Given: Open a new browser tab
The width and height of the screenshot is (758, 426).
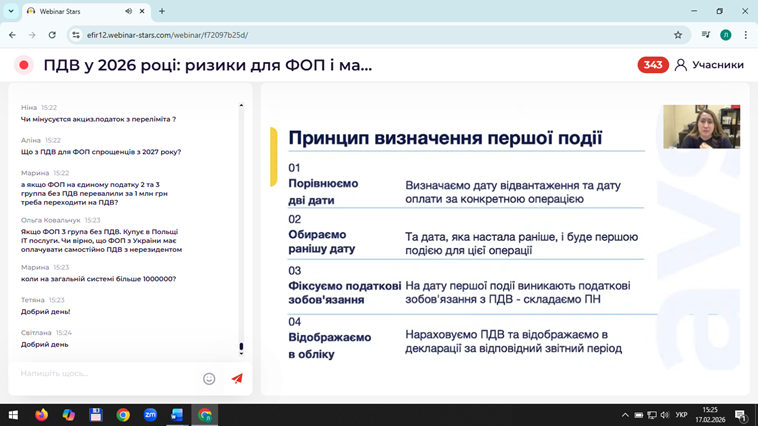Looking at the screenshot, I should (162, 12).
